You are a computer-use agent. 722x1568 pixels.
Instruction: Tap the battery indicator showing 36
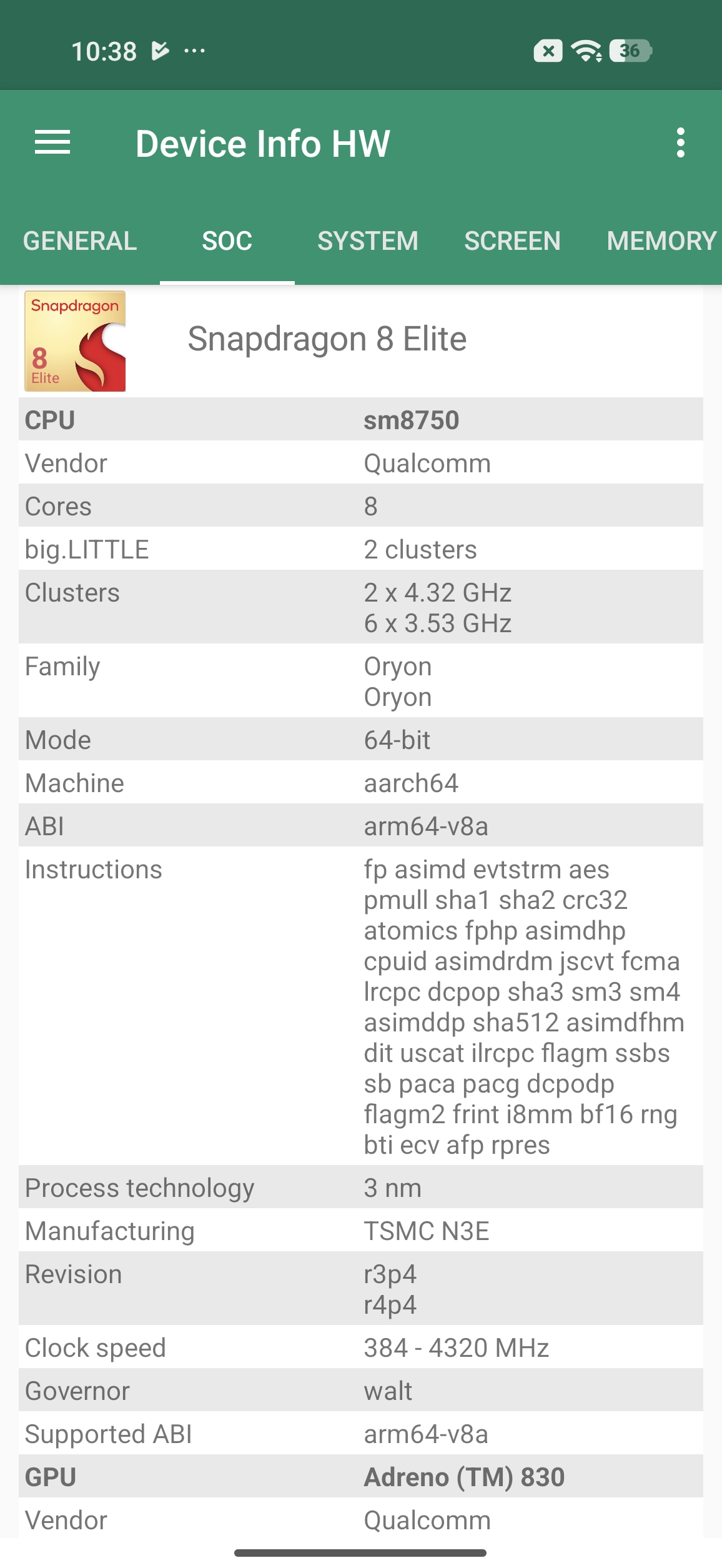(630, 51)
